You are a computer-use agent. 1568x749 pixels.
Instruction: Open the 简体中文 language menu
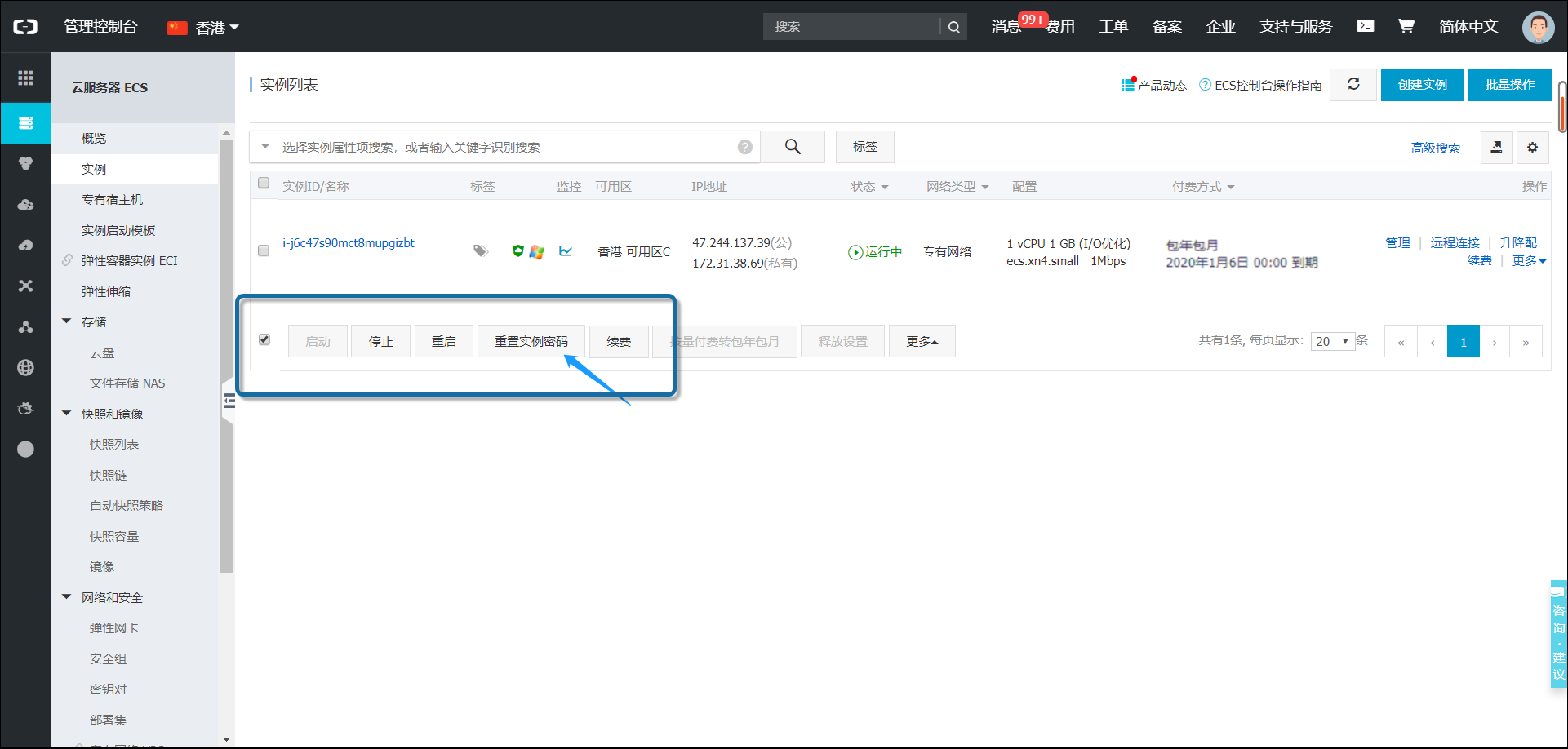pos(1468,26)
